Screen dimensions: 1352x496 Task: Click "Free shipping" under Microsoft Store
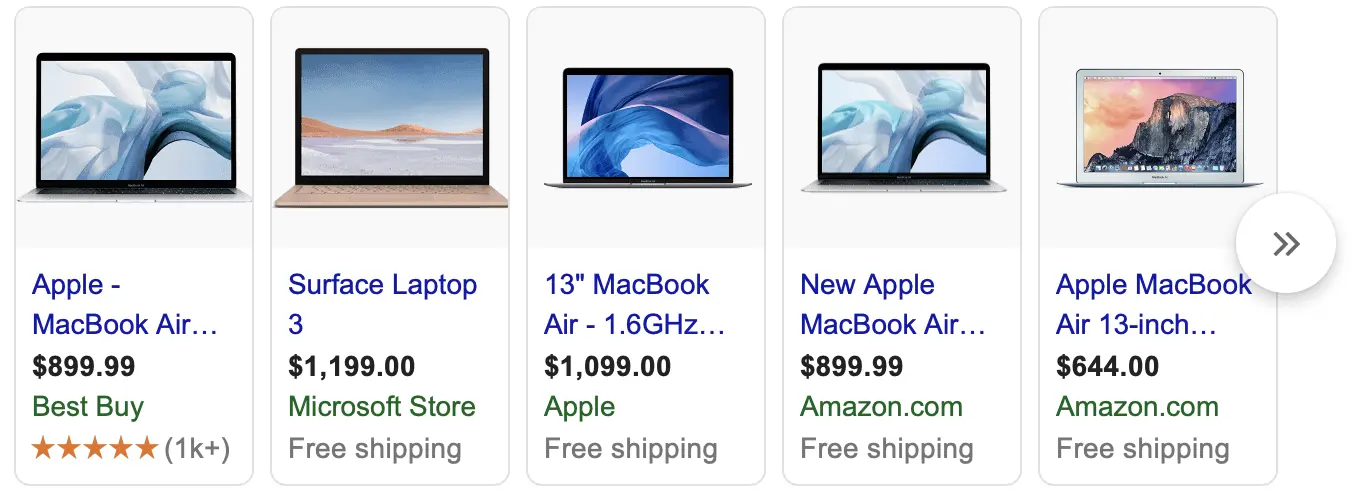click(375, 449)
